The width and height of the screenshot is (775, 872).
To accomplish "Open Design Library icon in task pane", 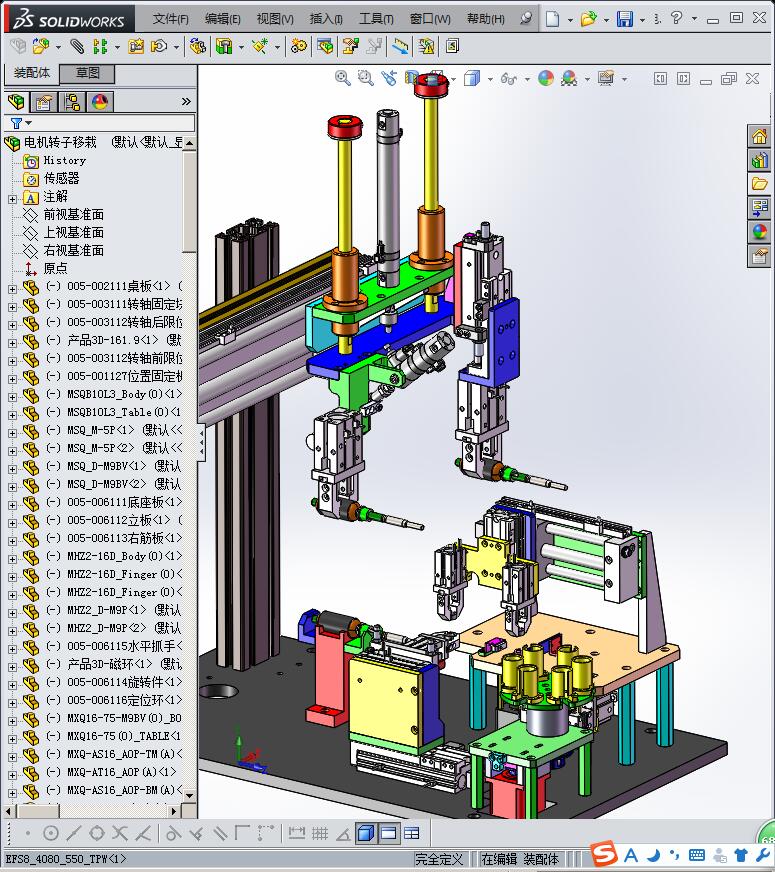I will 759,161.
